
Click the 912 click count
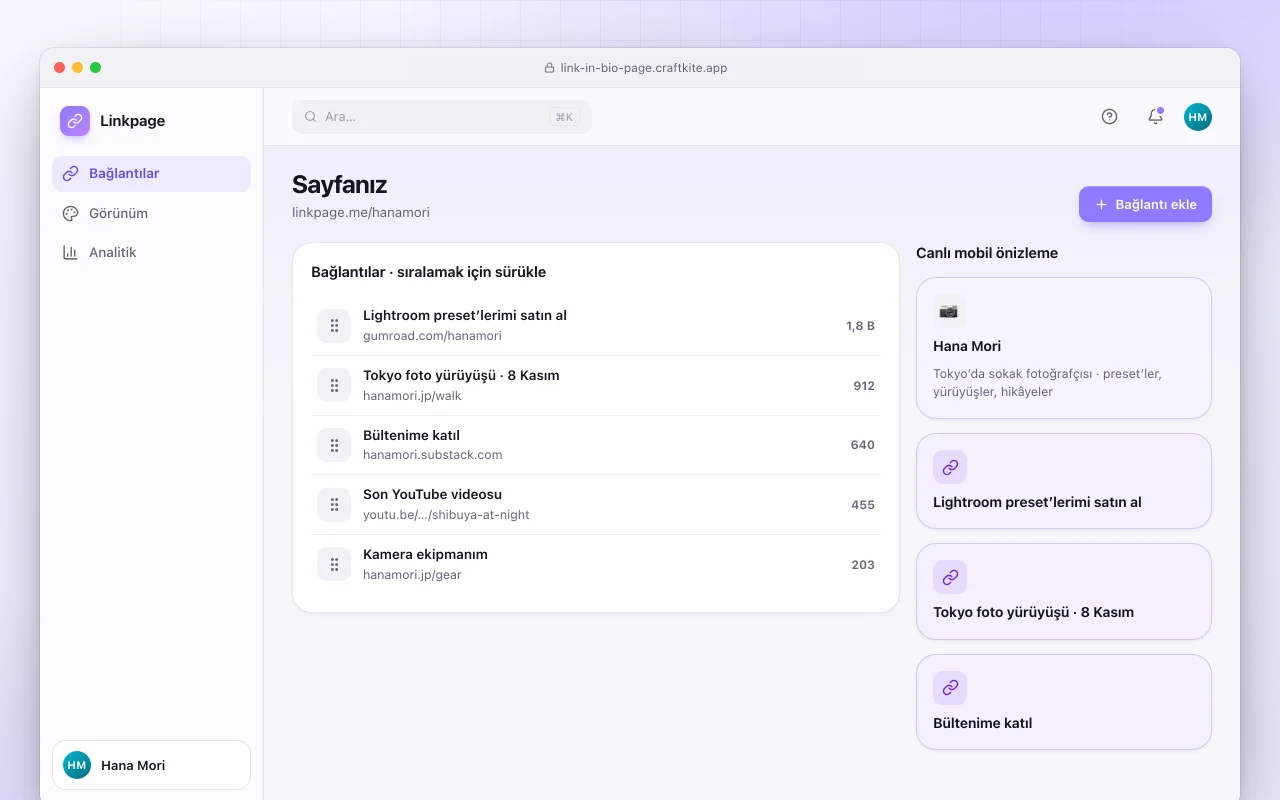[x=864, y=386]
